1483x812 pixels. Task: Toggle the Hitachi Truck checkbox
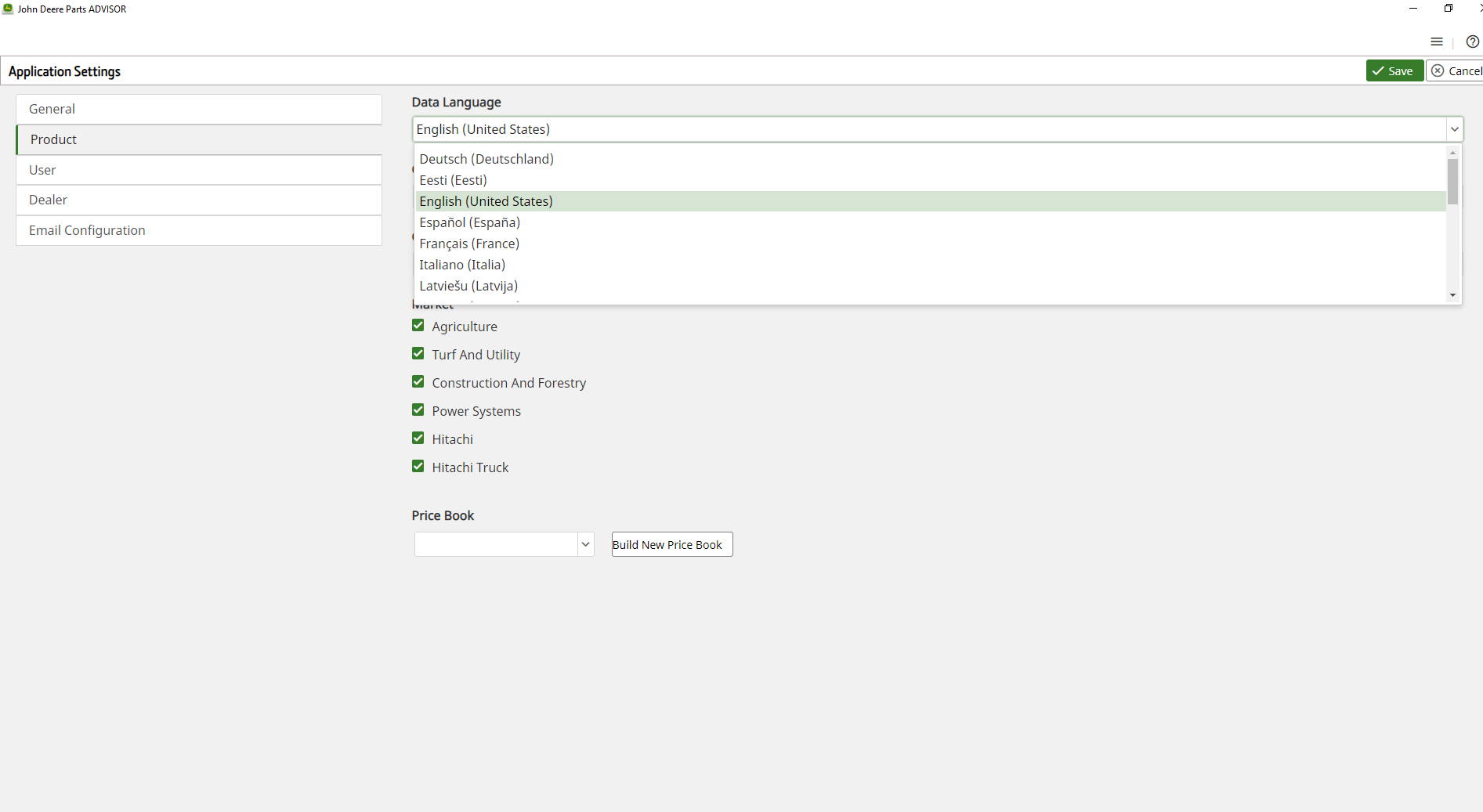tap(418, 467)
